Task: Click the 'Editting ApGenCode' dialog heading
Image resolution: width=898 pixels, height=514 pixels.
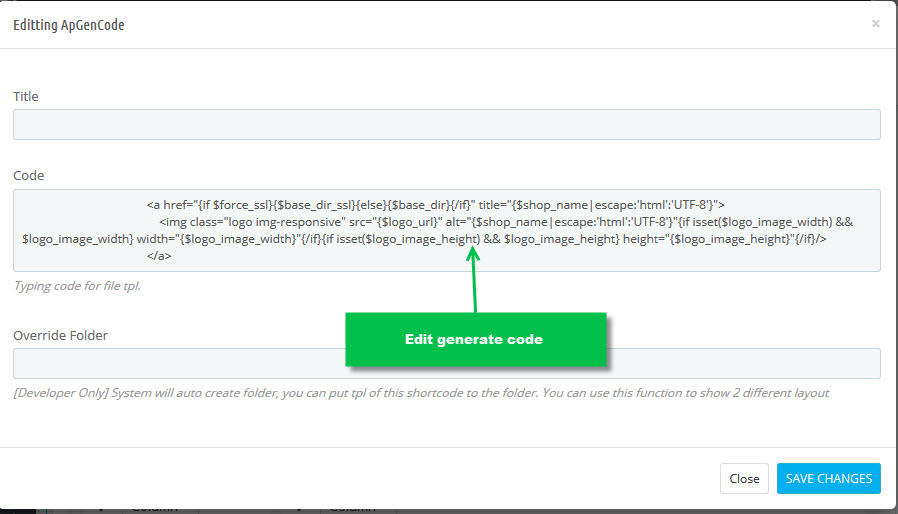Action: click(x=69, y=25)
